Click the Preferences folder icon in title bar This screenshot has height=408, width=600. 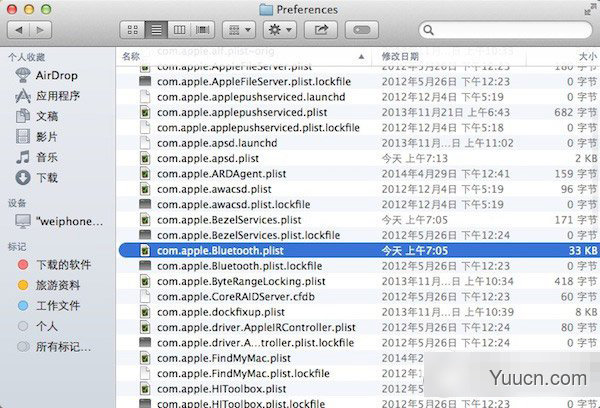[x=266, y=10]
